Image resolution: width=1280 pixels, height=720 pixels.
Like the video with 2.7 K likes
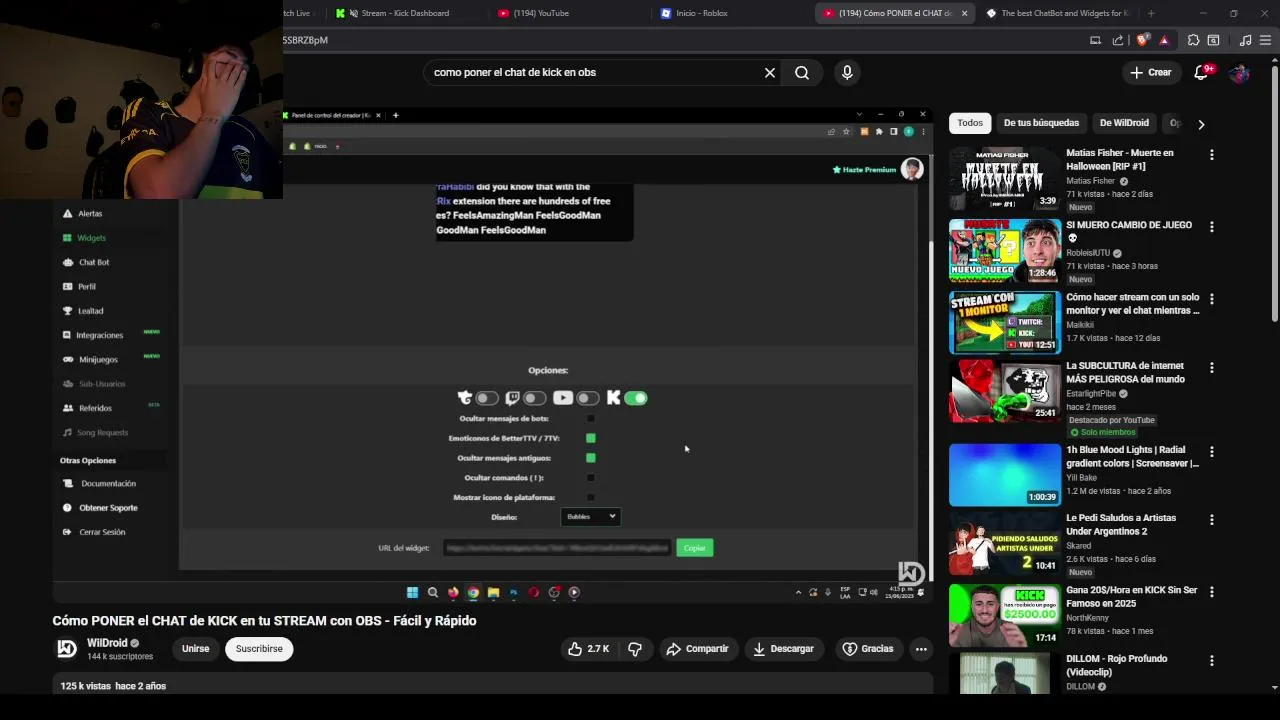coord(588,649)
